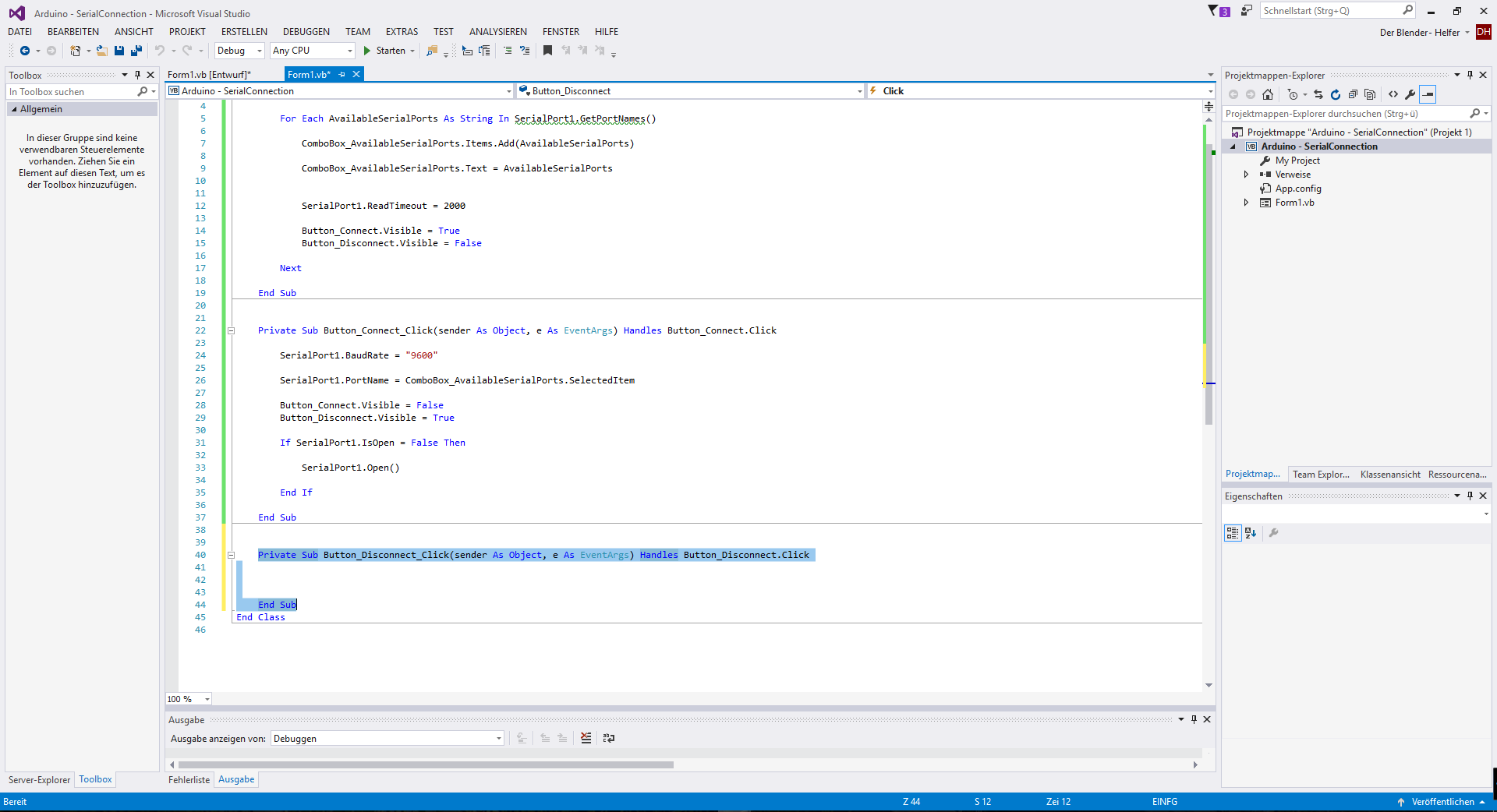Open project properties with the wrench icon

point(1410,94)
